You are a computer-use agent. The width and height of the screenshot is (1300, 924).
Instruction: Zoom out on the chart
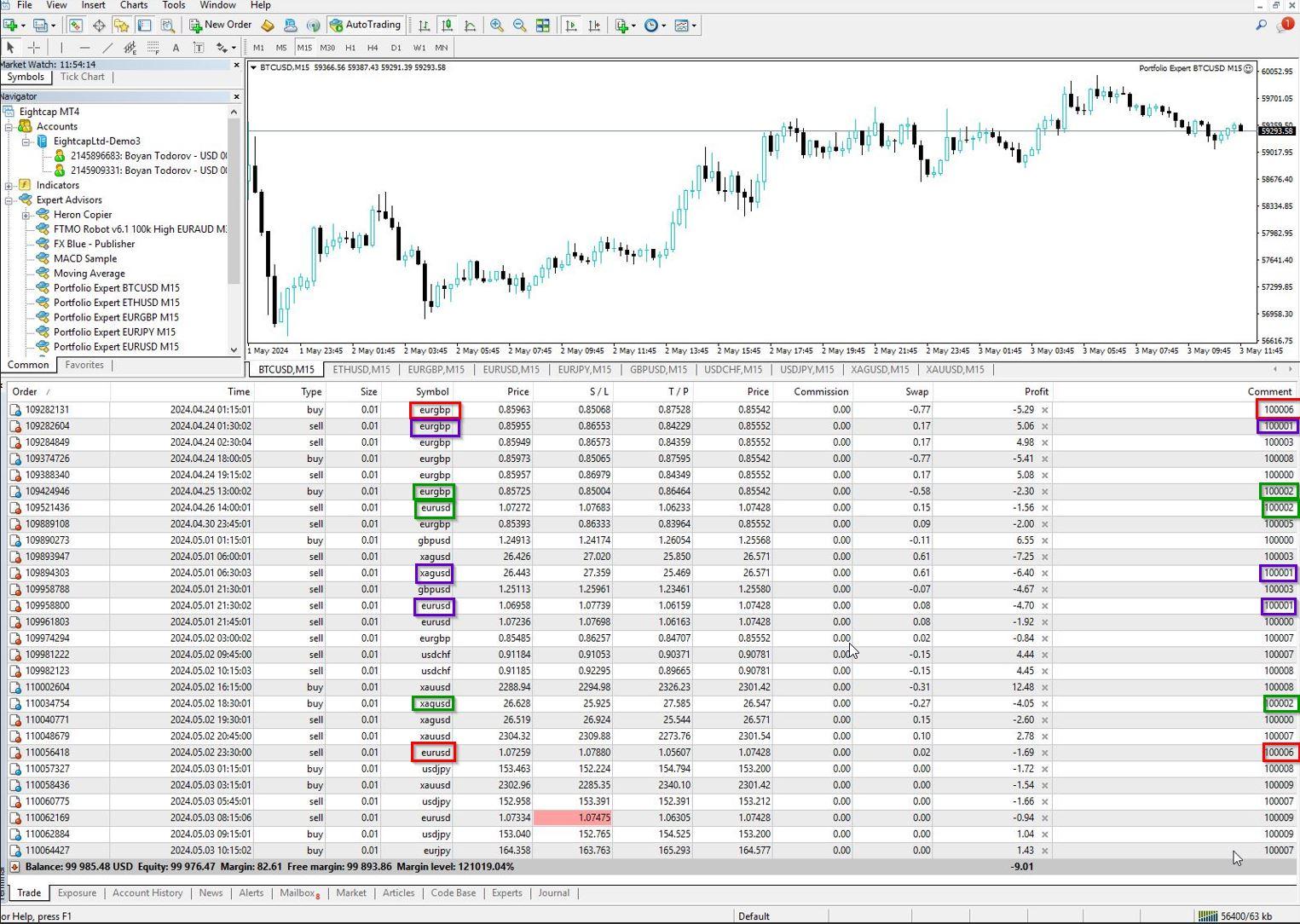(519, 26)
